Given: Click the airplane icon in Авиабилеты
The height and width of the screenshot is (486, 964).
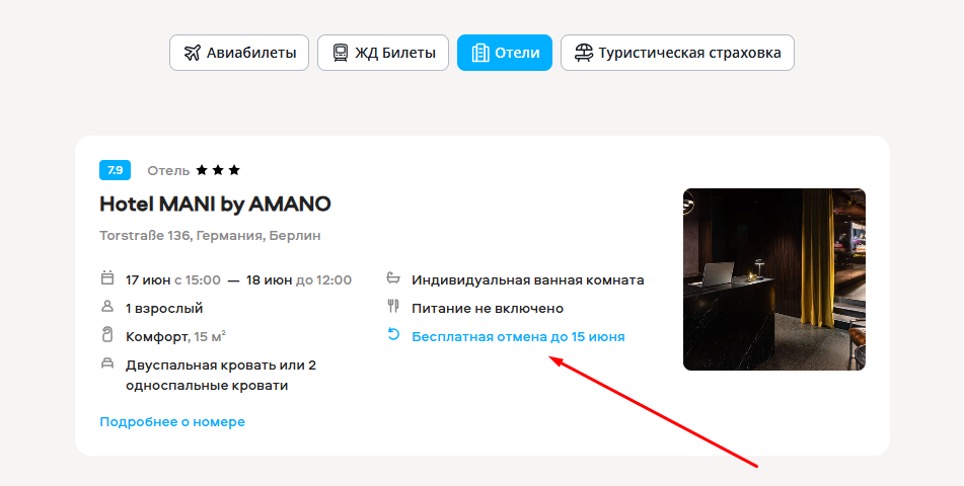Looking at the screenshot, I should point(192,53).
